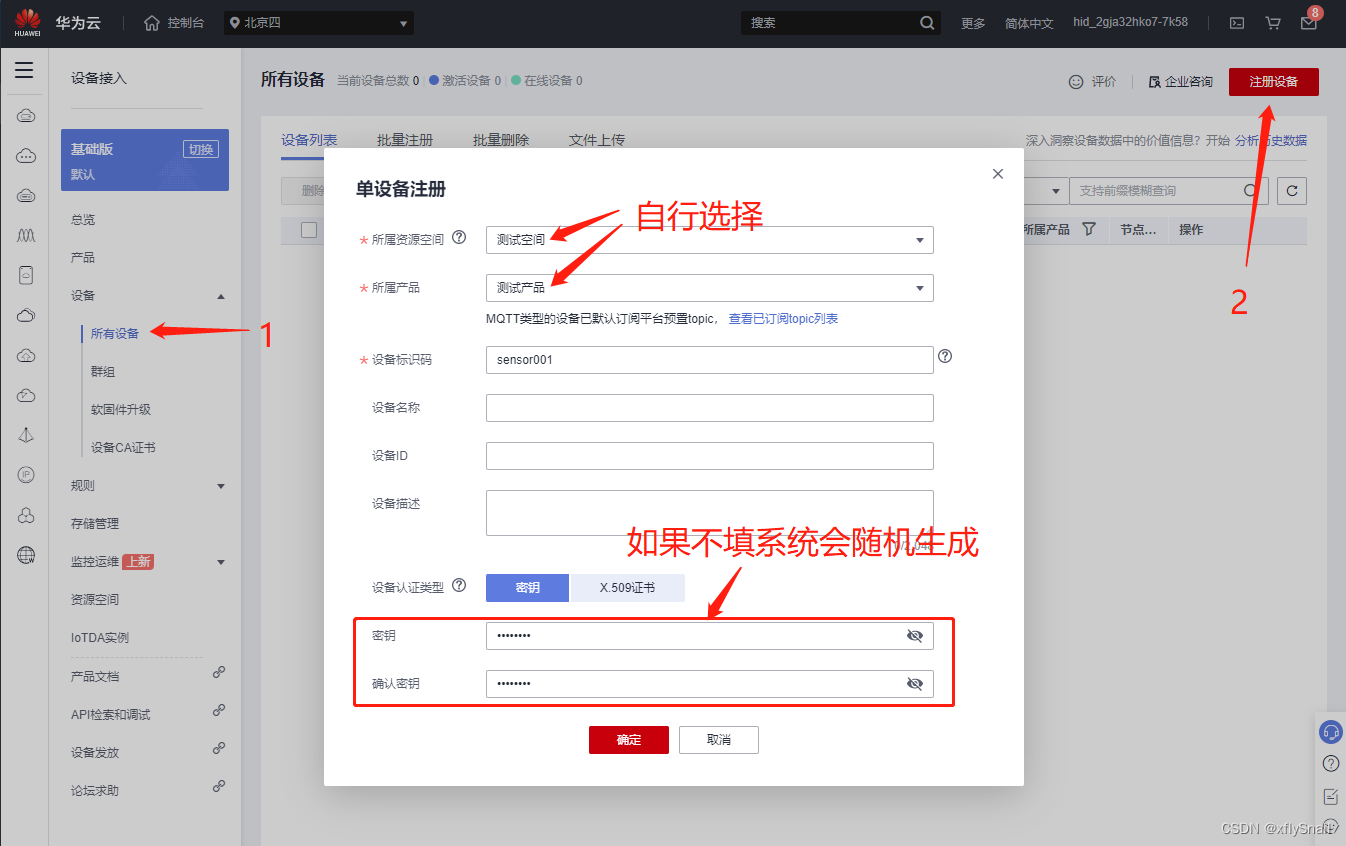The width and height of the screenshot is (1346, 846).
Task: Click the 取消 button
Action: pos(719,740)
